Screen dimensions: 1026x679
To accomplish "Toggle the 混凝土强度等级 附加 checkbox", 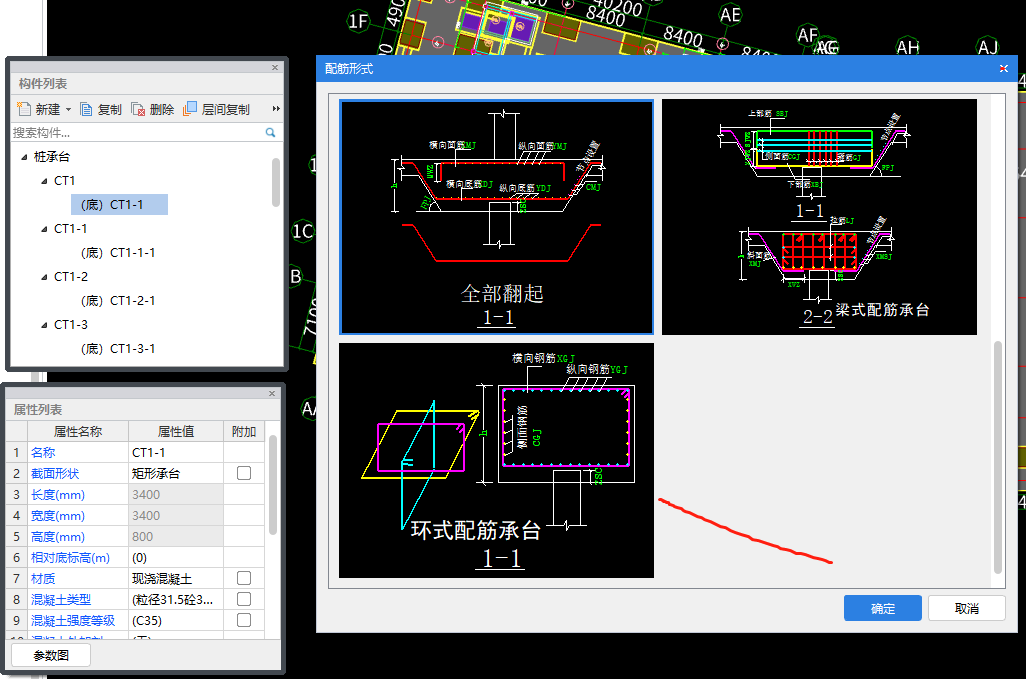I will point(244,620).
